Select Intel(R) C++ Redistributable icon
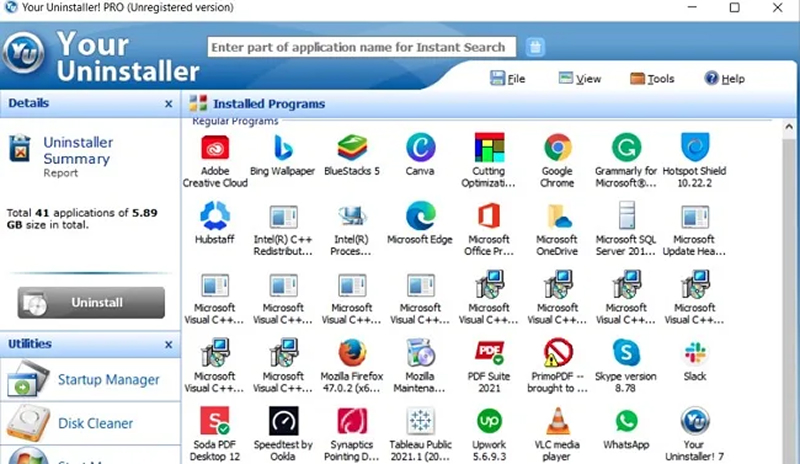Screen dimensions: 800x464 pos(283,216)
